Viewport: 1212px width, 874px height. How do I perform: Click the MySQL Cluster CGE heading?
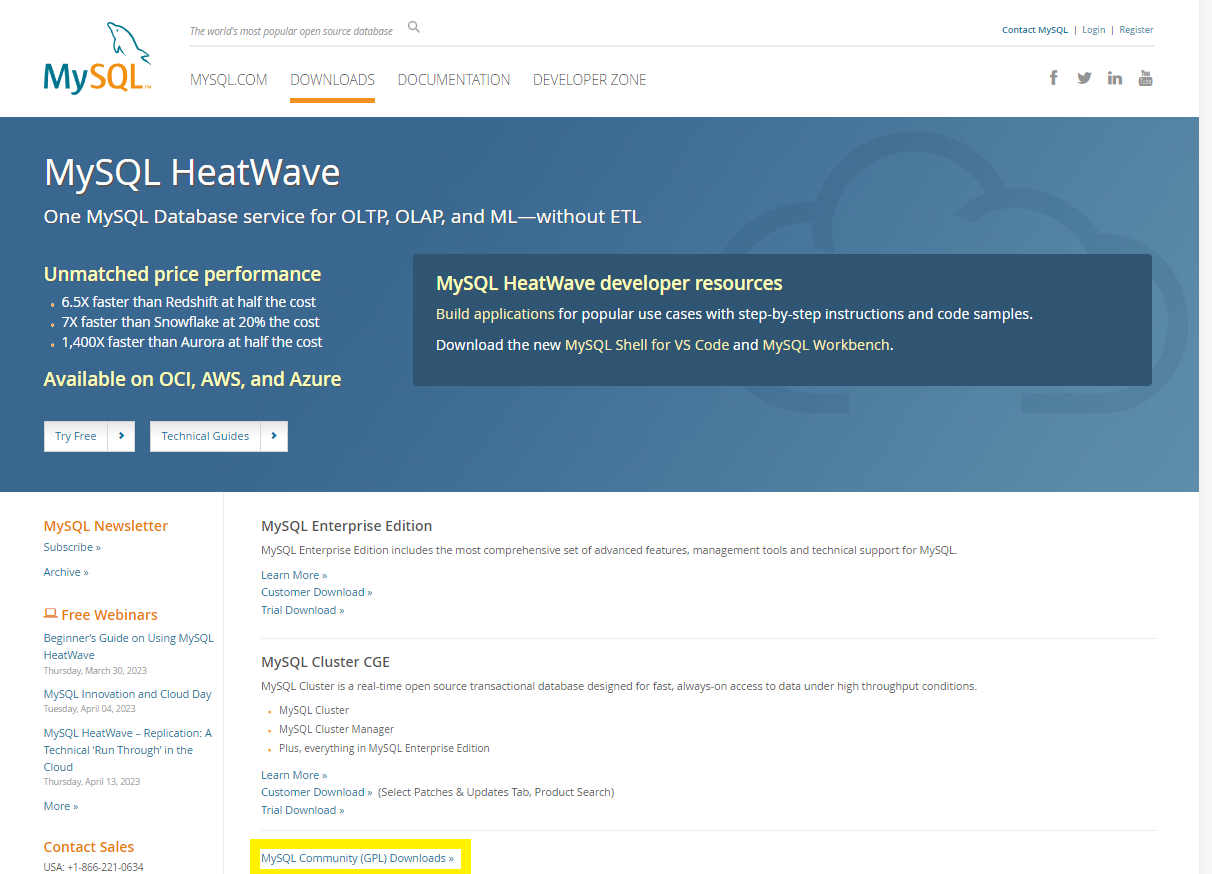pyautogui.click(x=325, y=662)
